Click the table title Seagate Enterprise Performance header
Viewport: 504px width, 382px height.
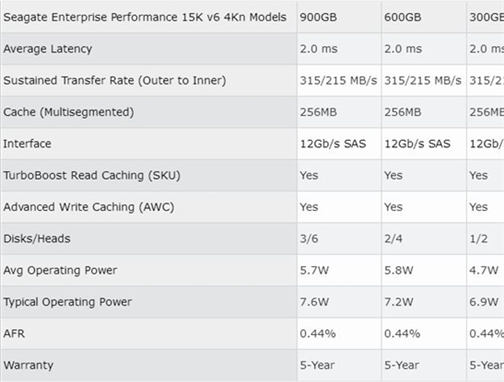(x=145, y=17)
